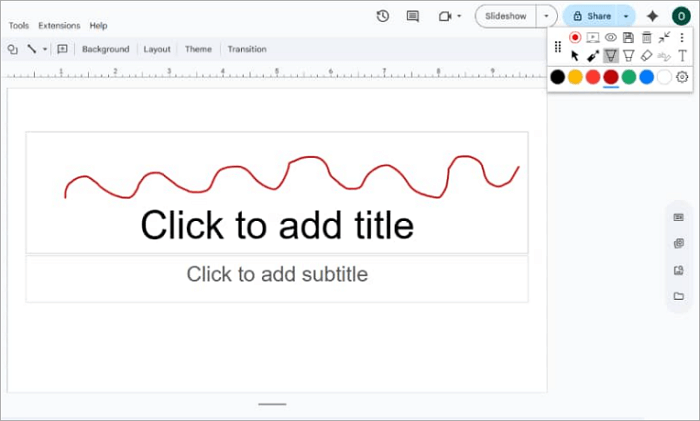Click the Share button
Image resolution: width=700 pixels, height=421 pixels.
(x=591, y=16)
